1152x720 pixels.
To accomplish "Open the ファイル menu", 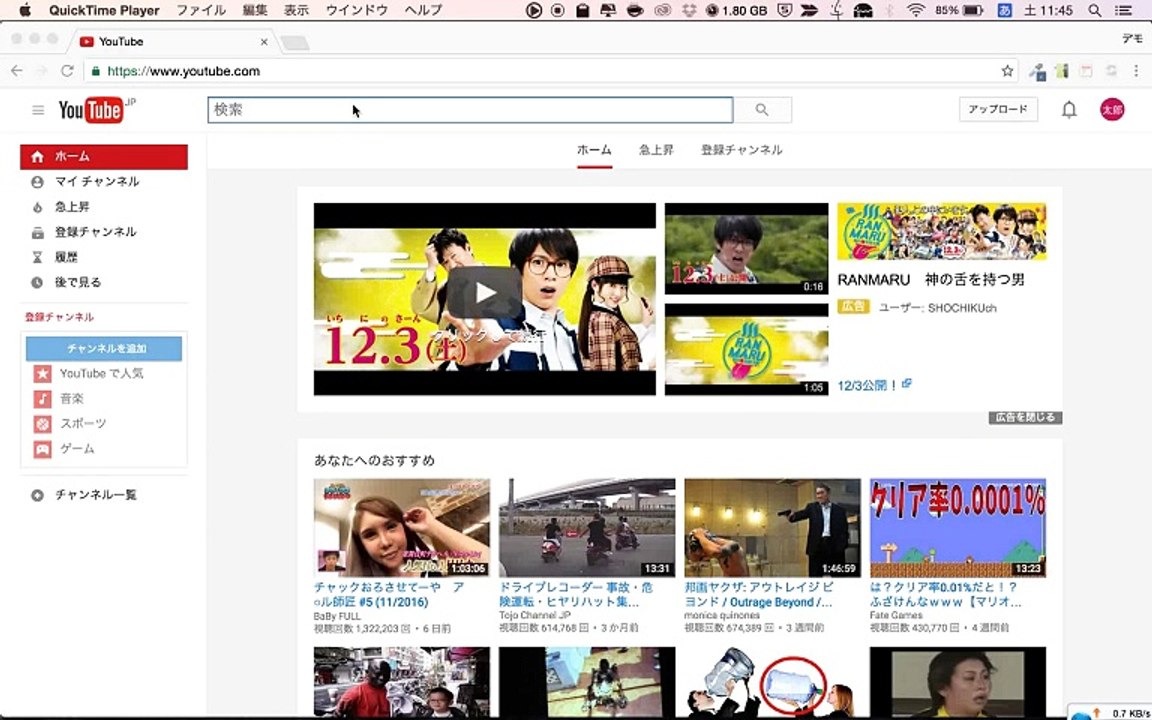I will [x=201, y=10].
